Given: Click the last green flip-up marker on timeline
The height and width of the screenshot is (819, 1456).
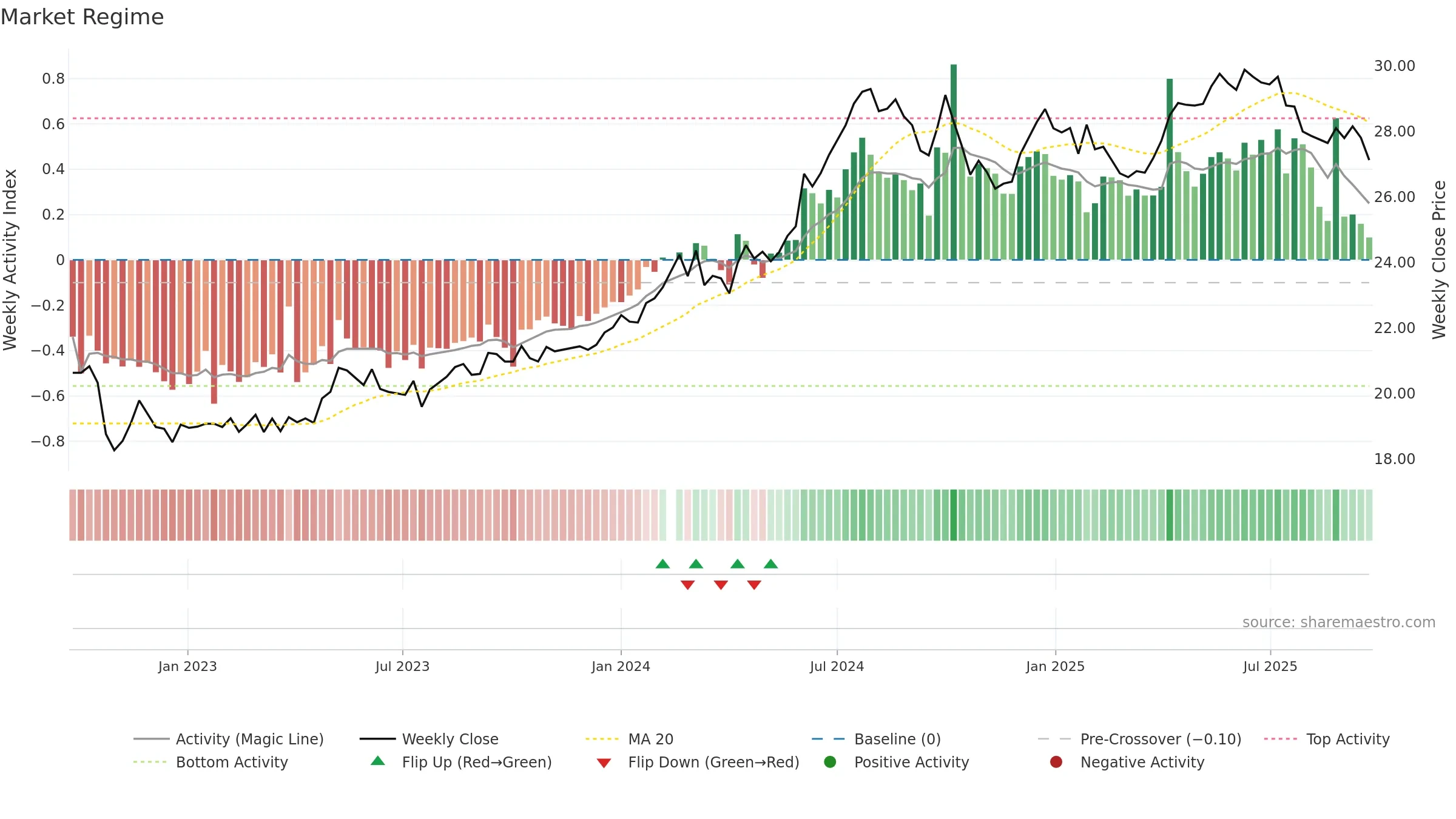Looking at the screenshot, I should (770, 564).
